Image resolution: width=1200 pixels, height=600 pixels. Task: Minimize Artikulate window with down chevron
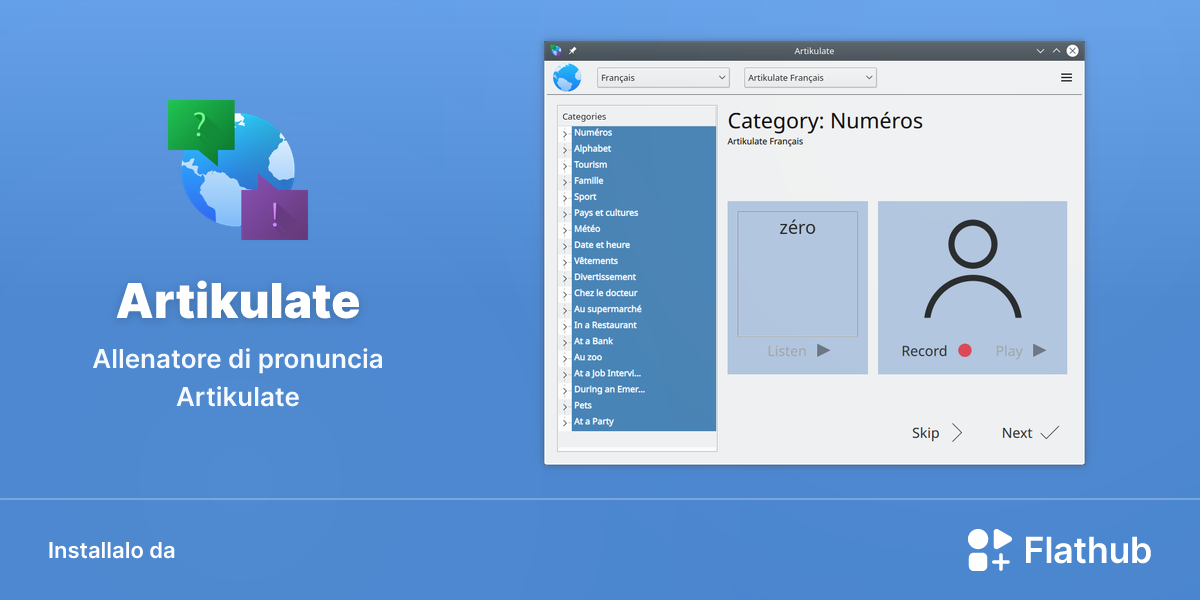point(1040,51)
